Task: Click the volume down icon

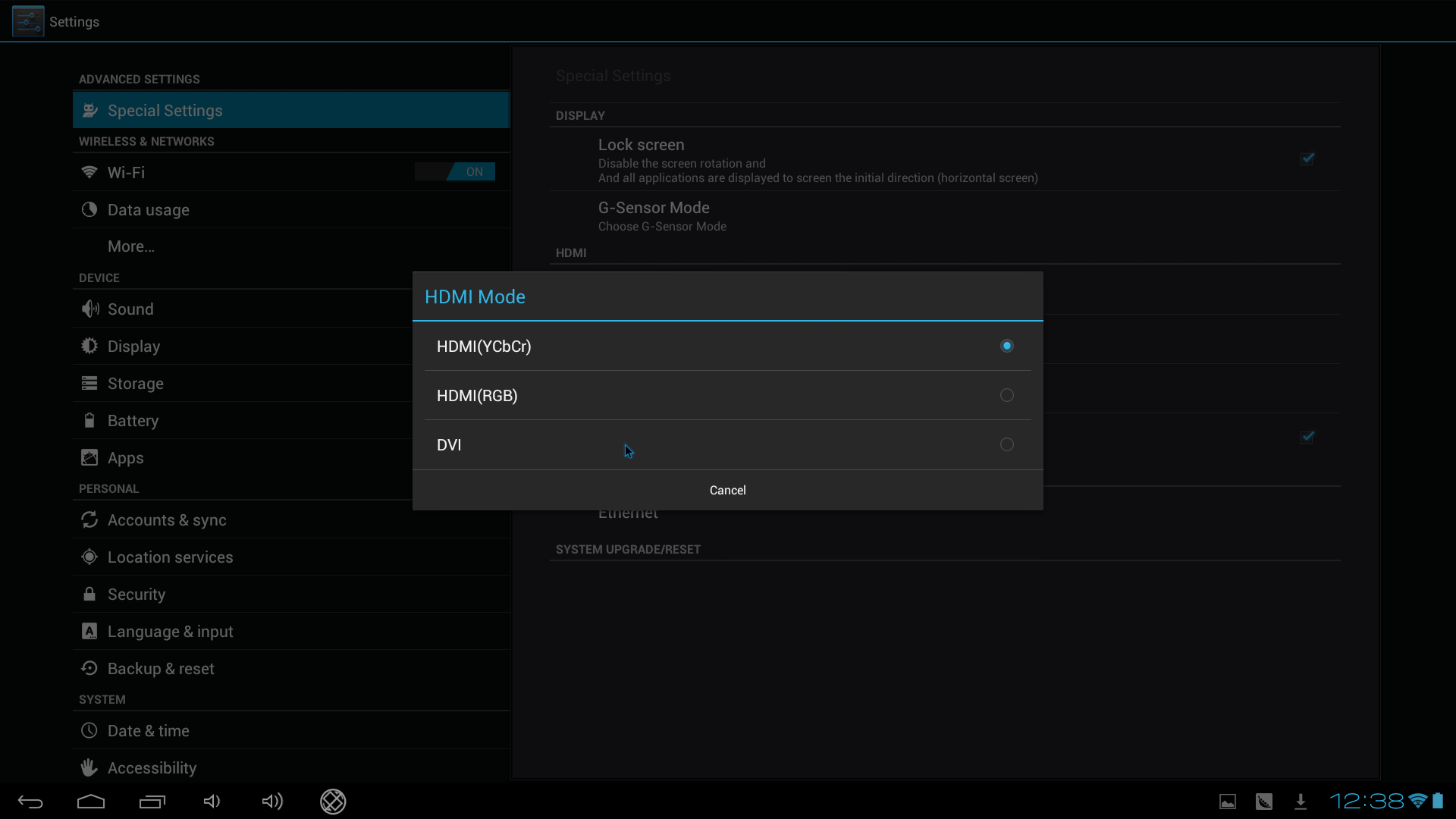Action: 212,802
